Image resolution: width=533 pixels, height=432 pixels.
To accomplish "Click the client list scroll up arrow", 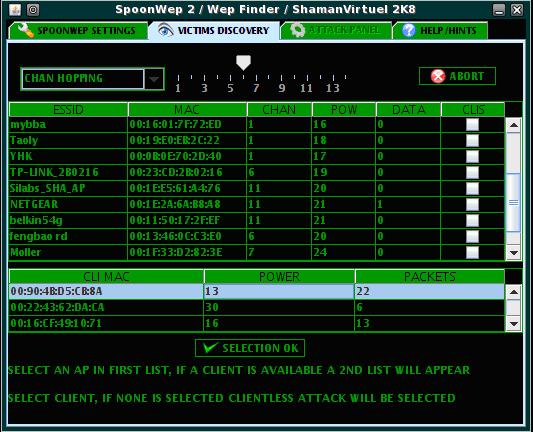I will click(x=514, y=292).
